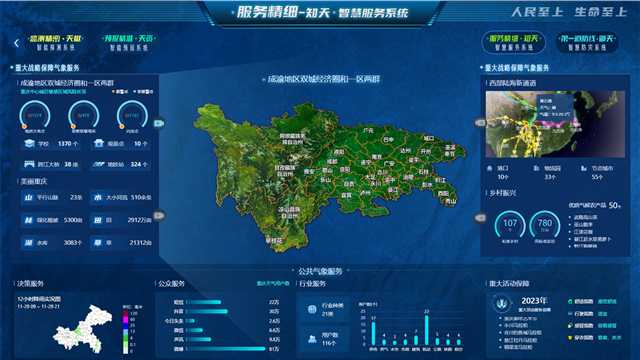Image resolution: width=640 pixels, height=360 pixels.
Task: Click the 行业 building icon showing 21
Action: [x=312, y=309]
